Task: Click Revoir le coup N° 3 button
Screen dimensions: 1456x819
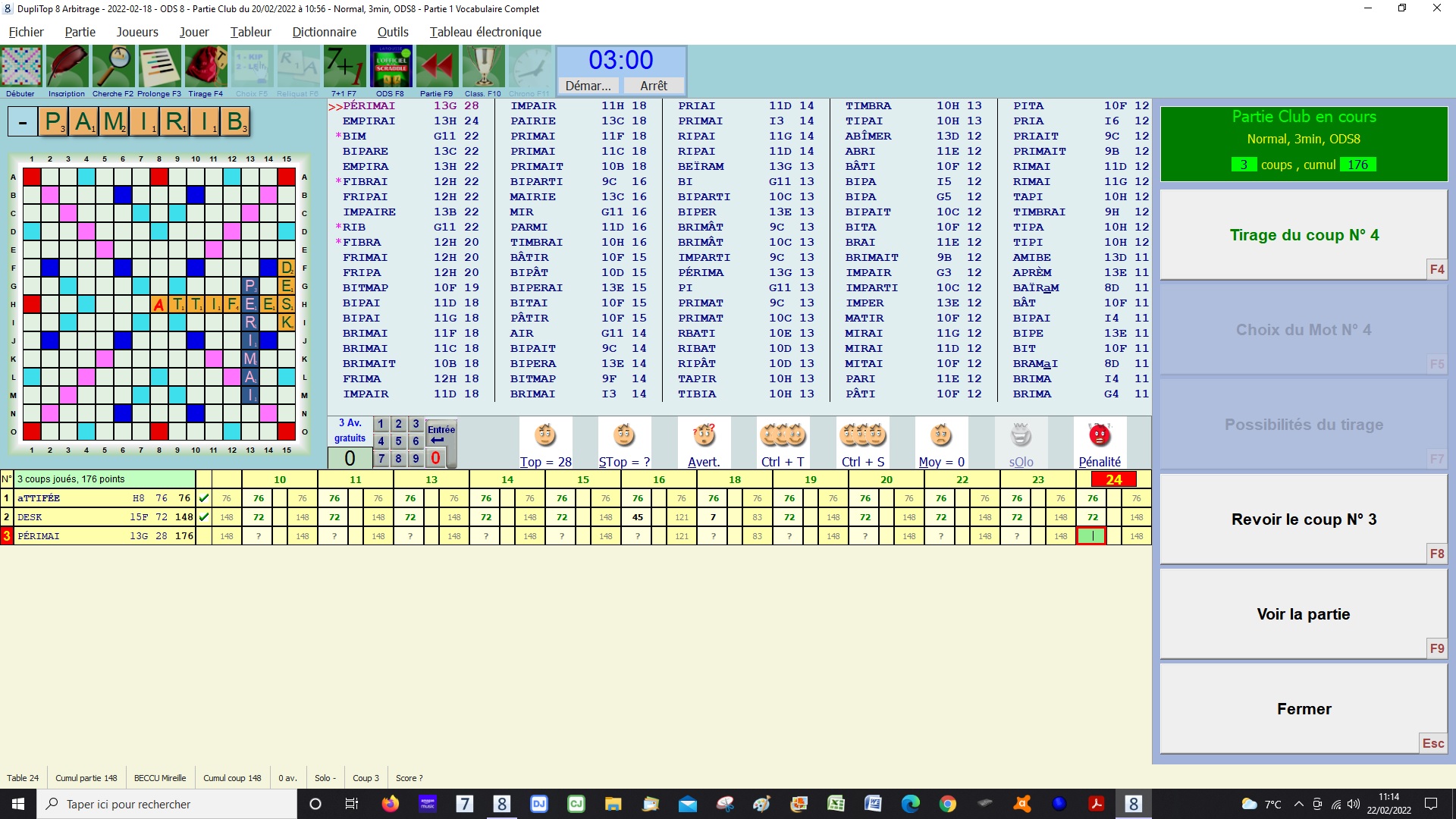Action: point(1304,519)
